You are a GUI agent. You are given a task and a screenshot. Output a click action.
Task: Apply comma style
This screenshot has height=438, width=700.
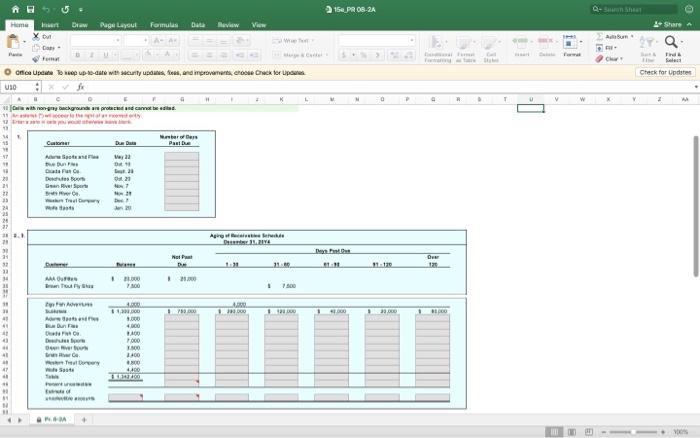(378, 55)
